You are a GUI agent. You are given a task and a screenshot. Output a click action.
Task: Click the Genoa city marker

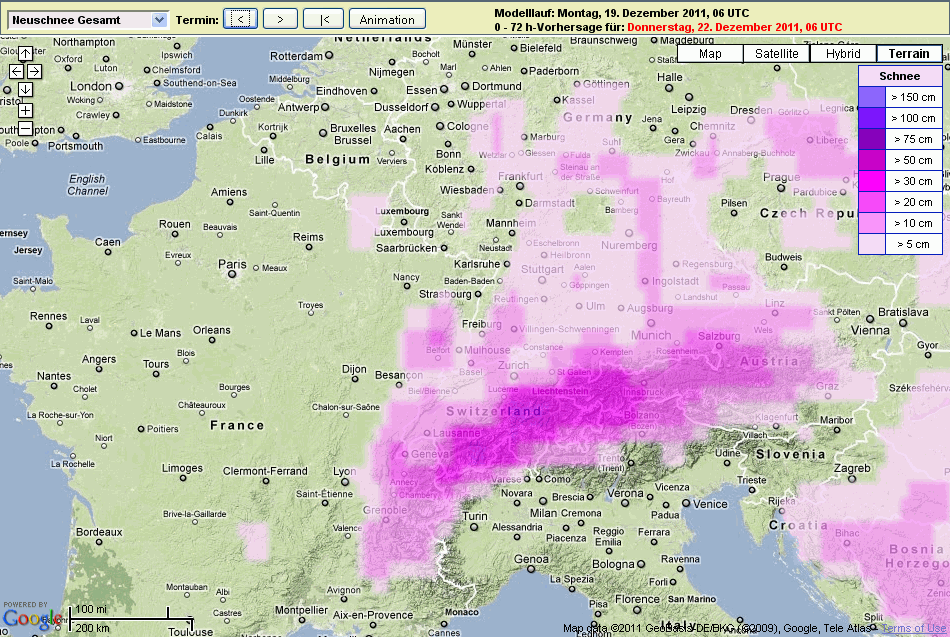coord(531,569)
